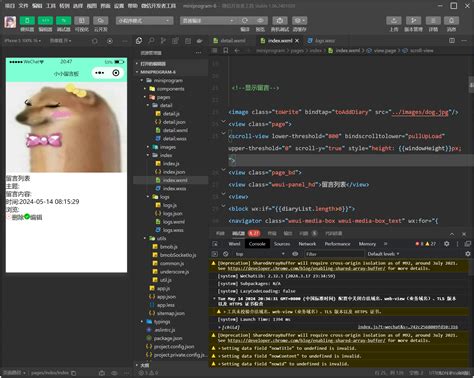474x378 pixels.
Task: Open the Version Management (版本管理) icon
Action: coord(413,21)
